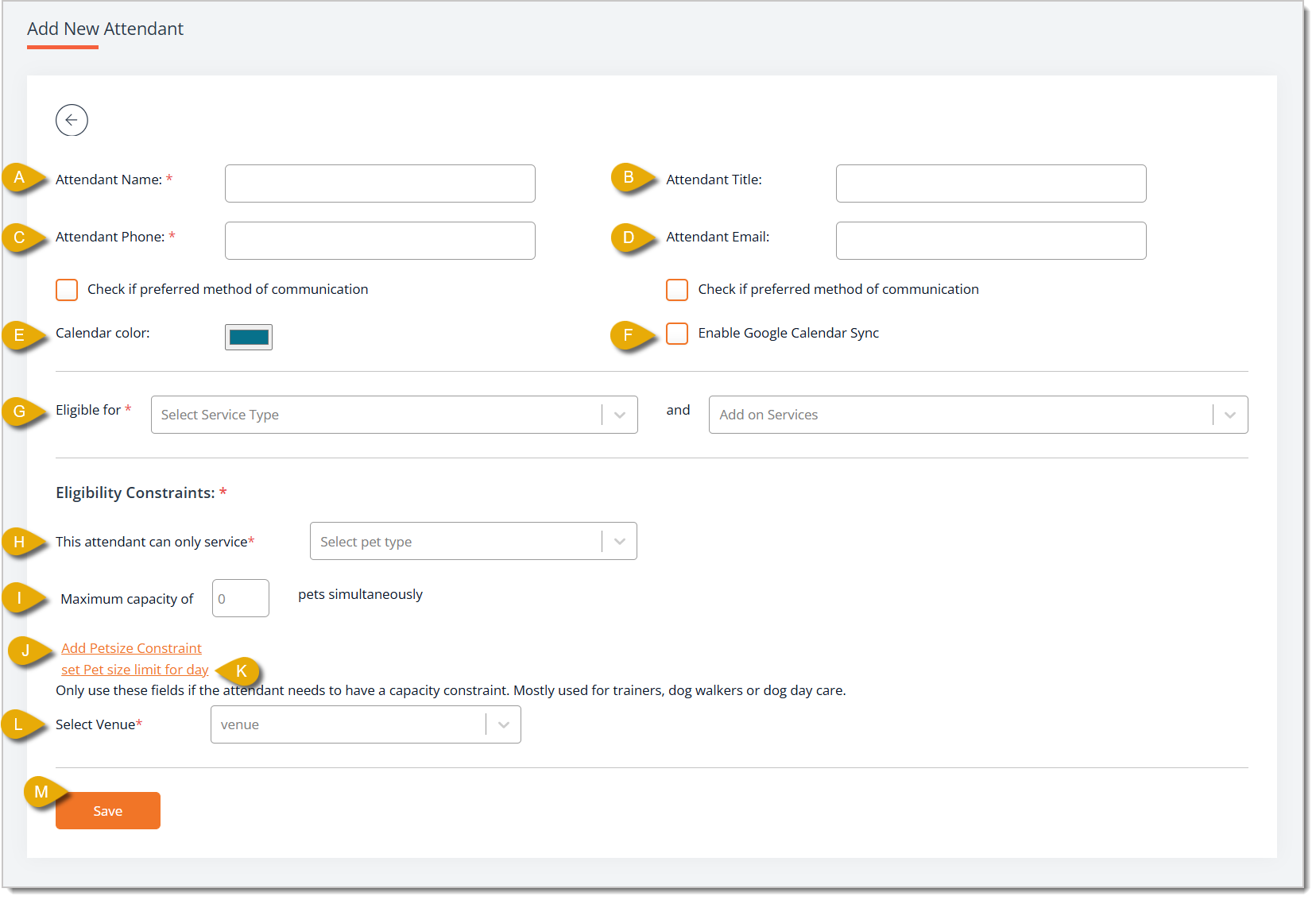This screenshot has width=1316, height=900.
Task: Go back using the circled arrow icon
Action: (x=72, y=120)
